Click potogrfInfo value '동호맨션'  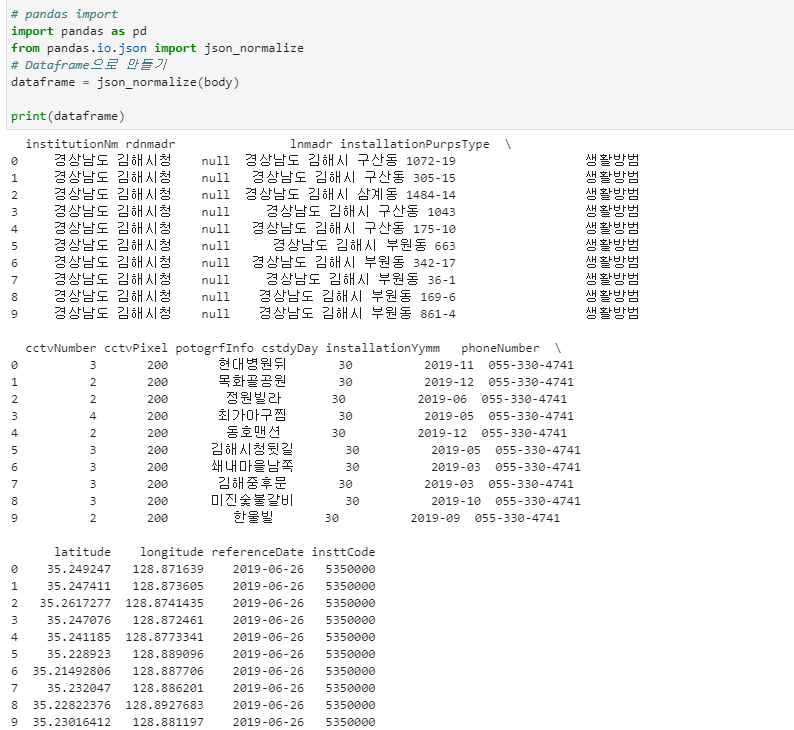(253, 432)
